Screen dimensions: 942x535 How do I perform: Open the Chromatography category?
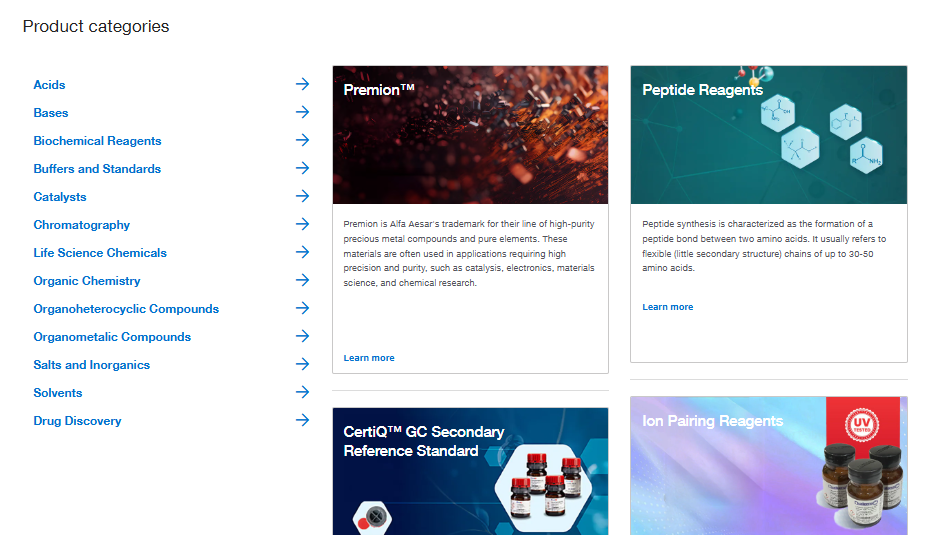coord(82,225)
